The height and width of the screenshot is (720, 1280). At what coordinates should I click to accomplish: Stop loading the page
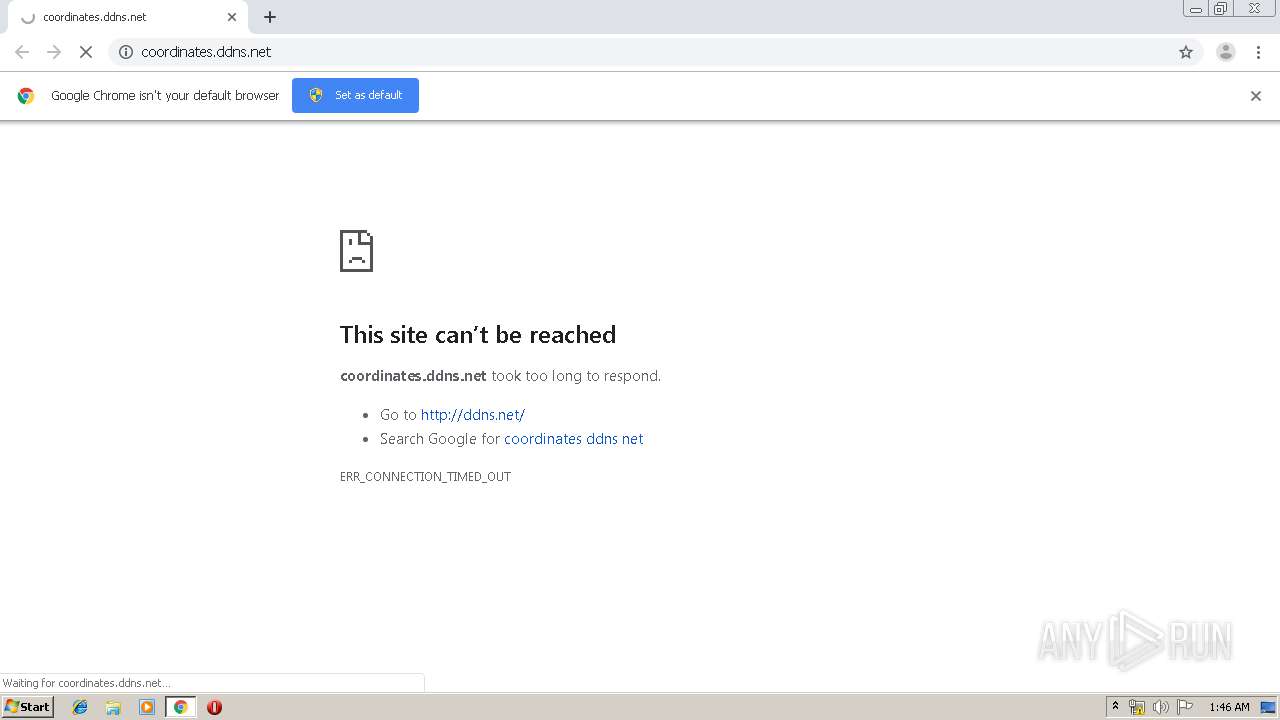[x=86, y=52]
